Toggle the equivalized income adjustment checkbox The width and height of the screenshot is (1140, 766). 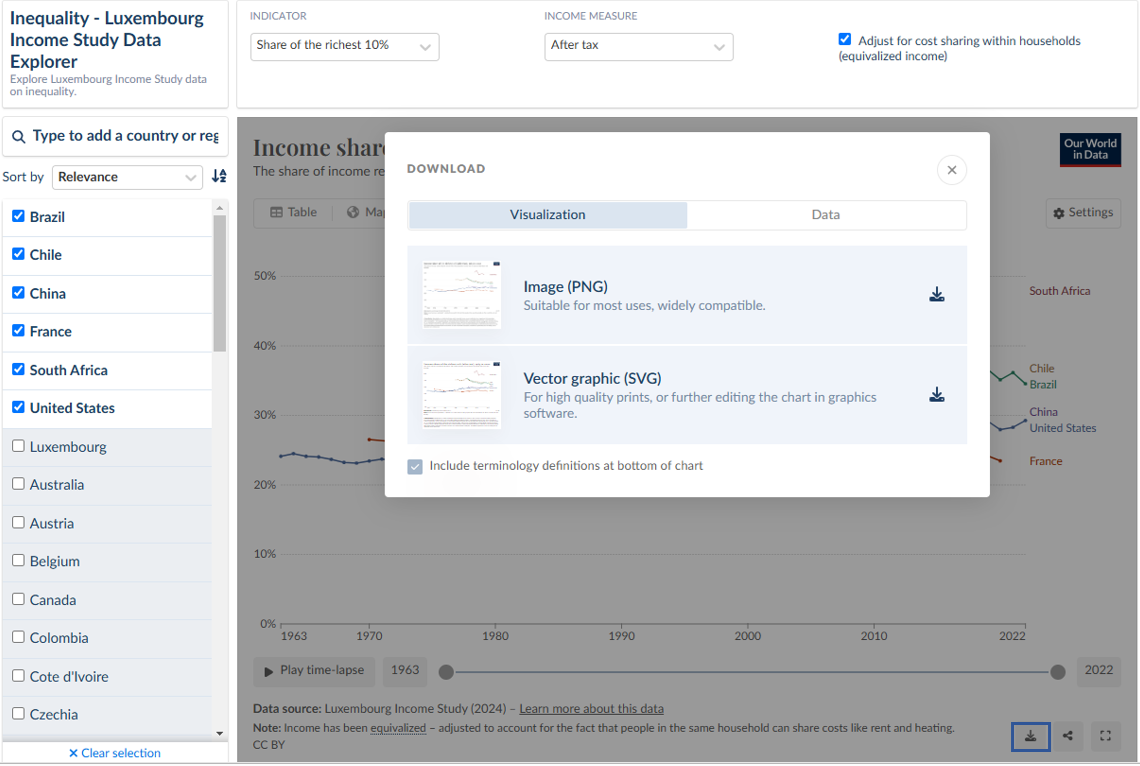click(x=845, y=40)
